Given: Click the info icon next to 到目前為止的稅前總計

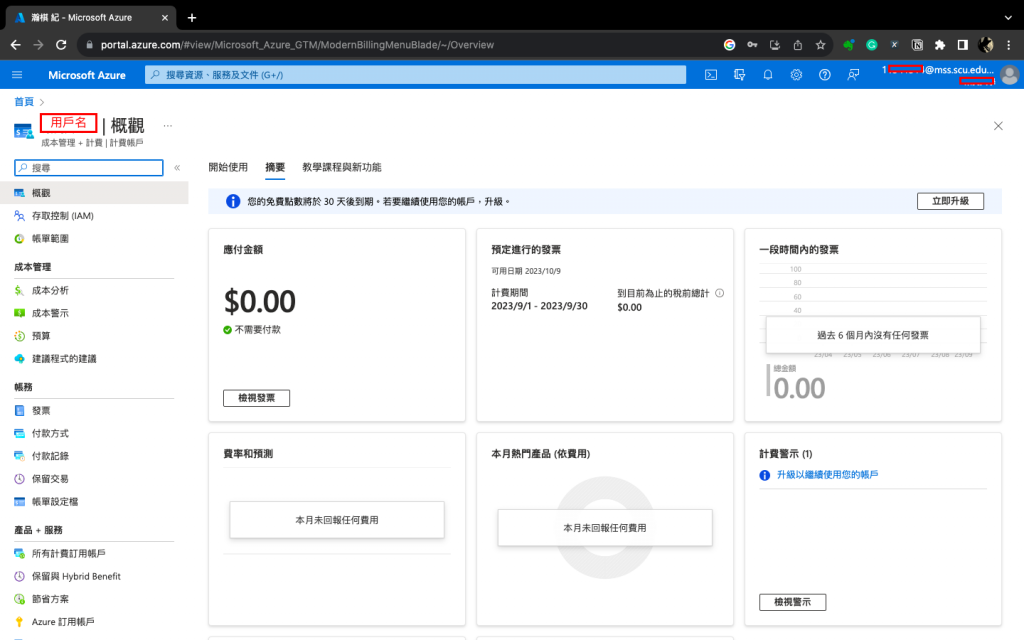Looking at the screenshot, I should [x=720, y=293].
